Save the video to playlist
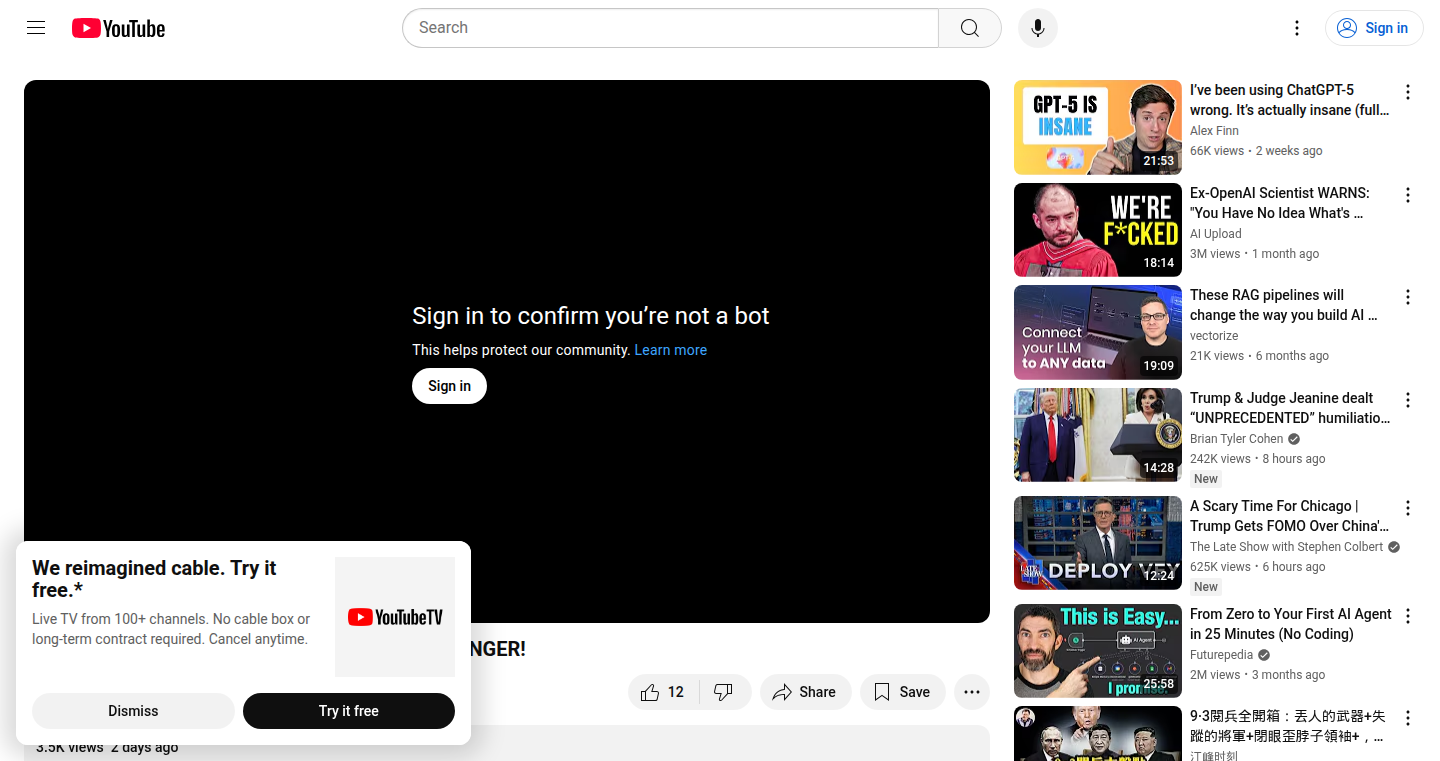The width and height of the screenshot is (1440, 761). (x=902, y=692)
